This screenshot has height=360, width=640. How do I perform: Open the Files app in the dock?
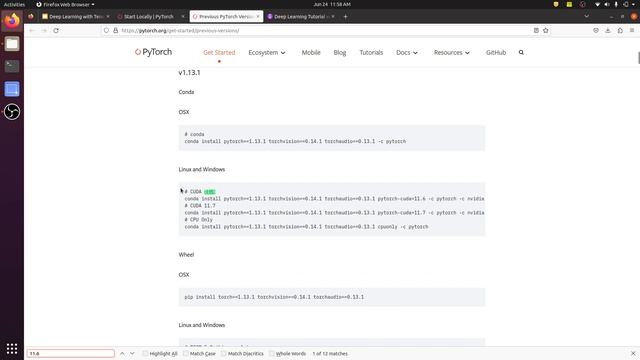[x=12, y=44]
